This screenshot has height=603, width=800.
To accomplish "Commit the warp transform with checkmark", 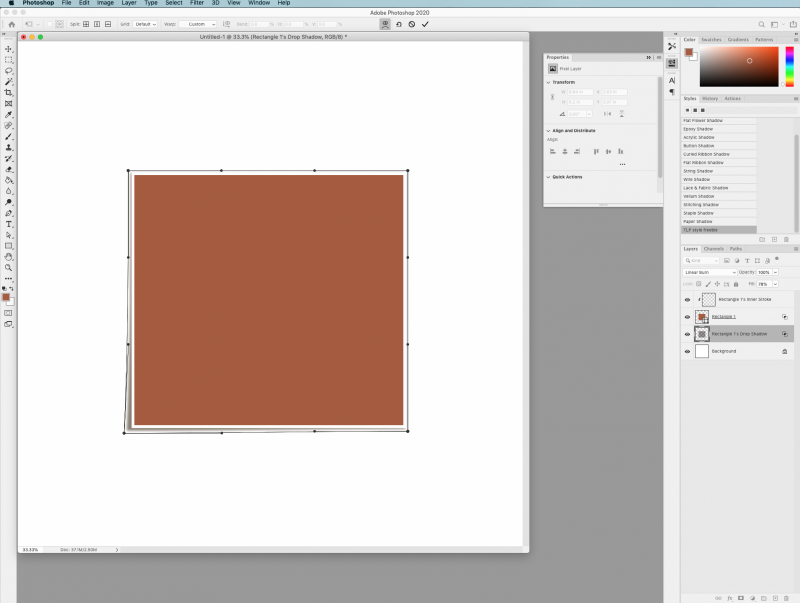I will click(425, 24).
